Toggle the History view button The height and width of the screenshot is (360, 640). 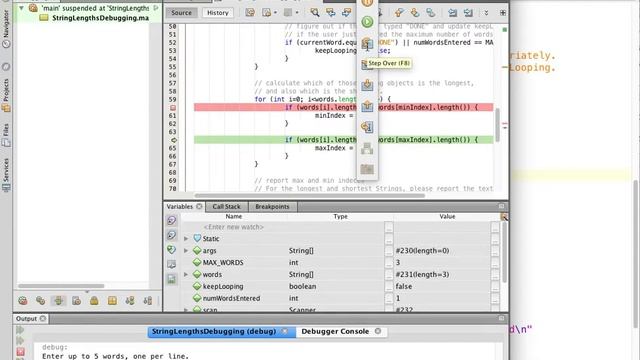point(218,13)
